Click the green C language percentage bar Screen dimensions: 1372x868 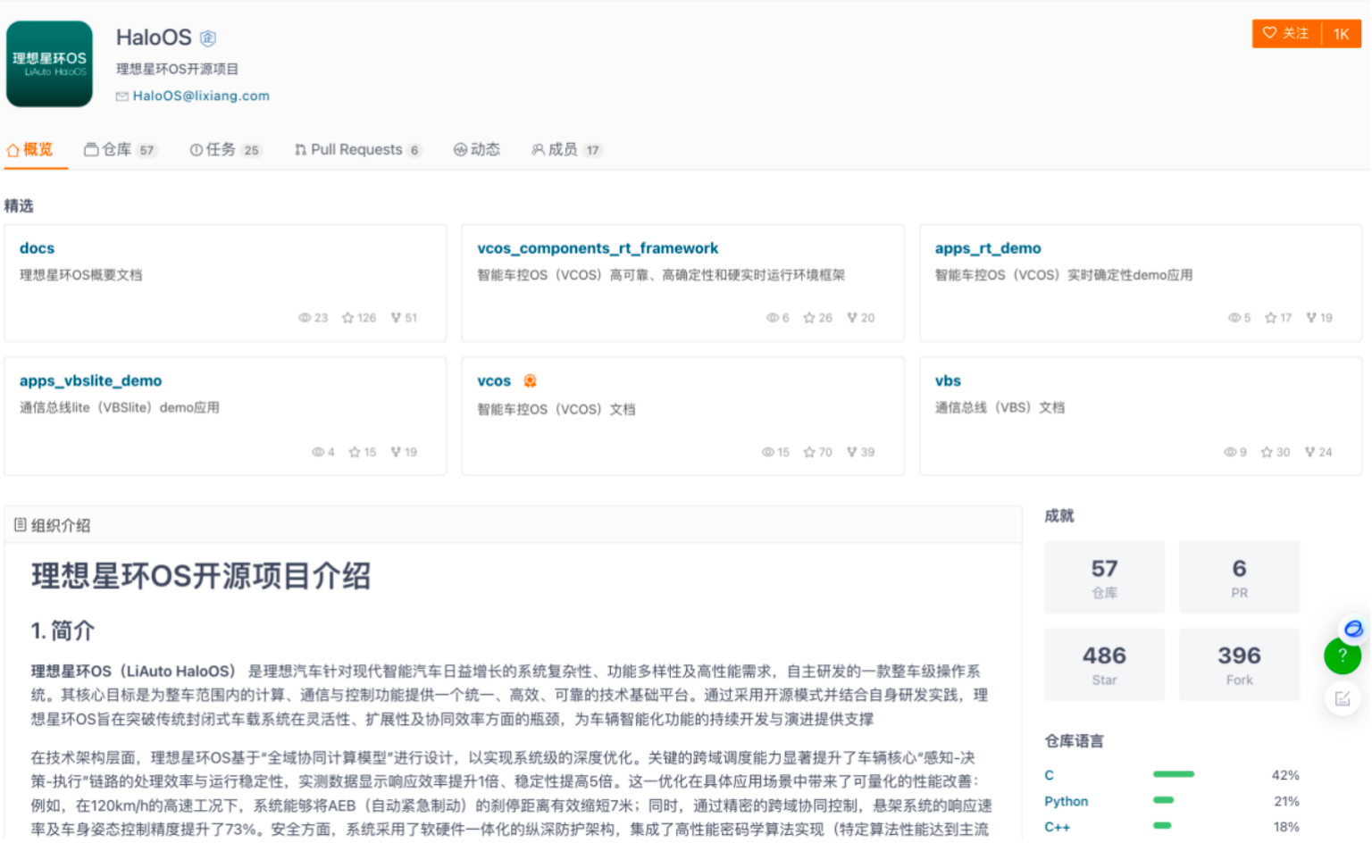click(1174, 774)
